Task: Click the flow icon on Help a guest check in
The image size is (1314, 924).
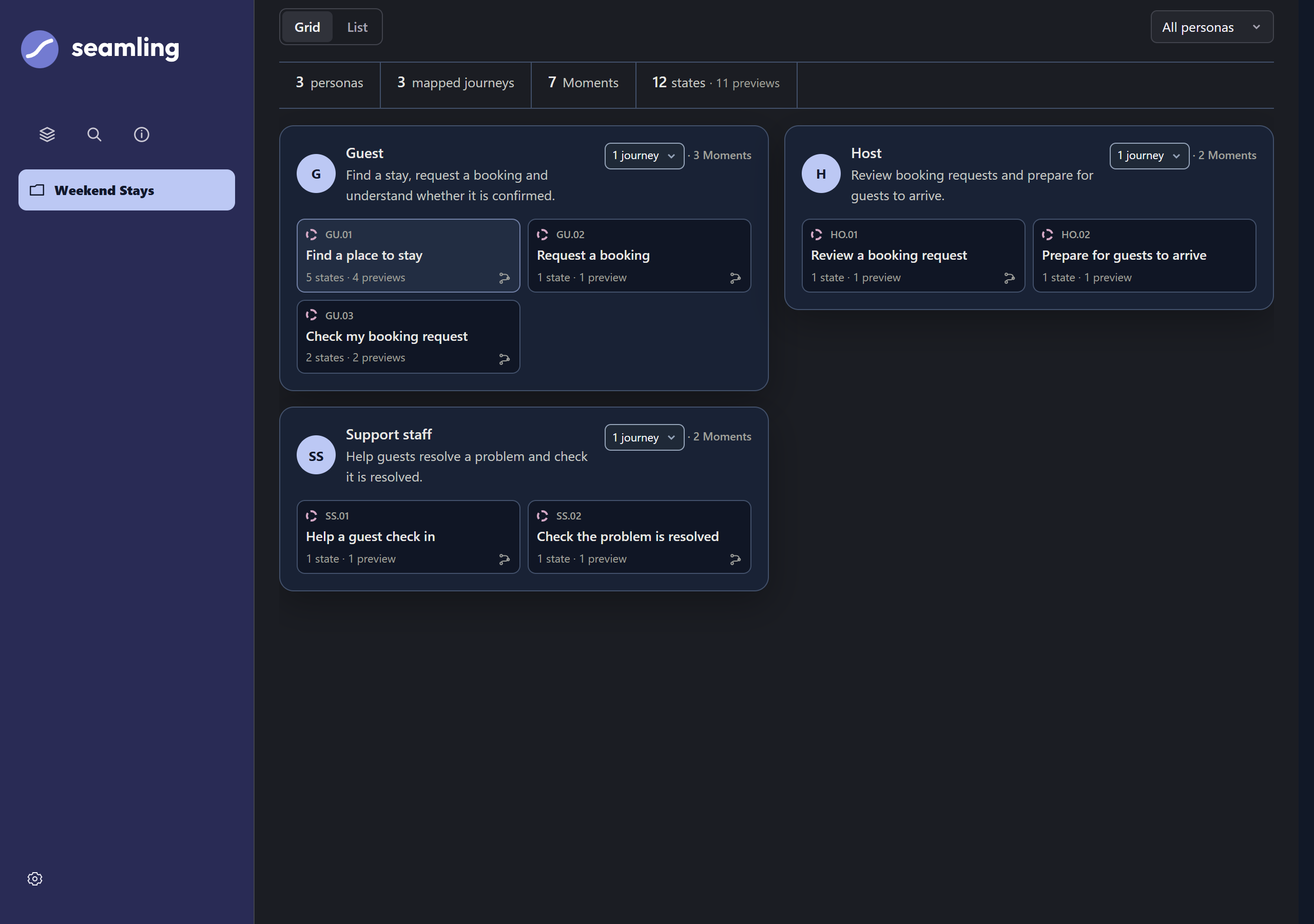Action: (504, 560)
